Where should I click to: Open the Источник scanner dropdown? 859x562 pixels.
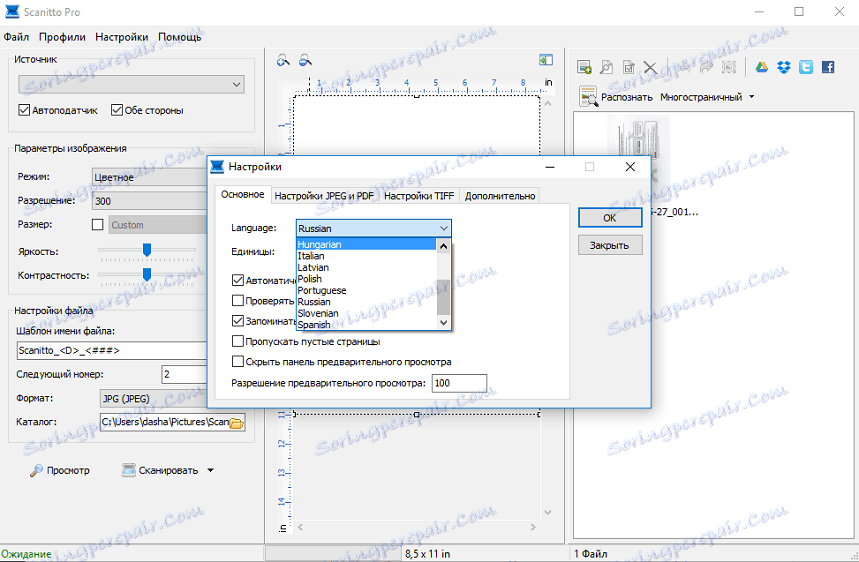point(131,84)
